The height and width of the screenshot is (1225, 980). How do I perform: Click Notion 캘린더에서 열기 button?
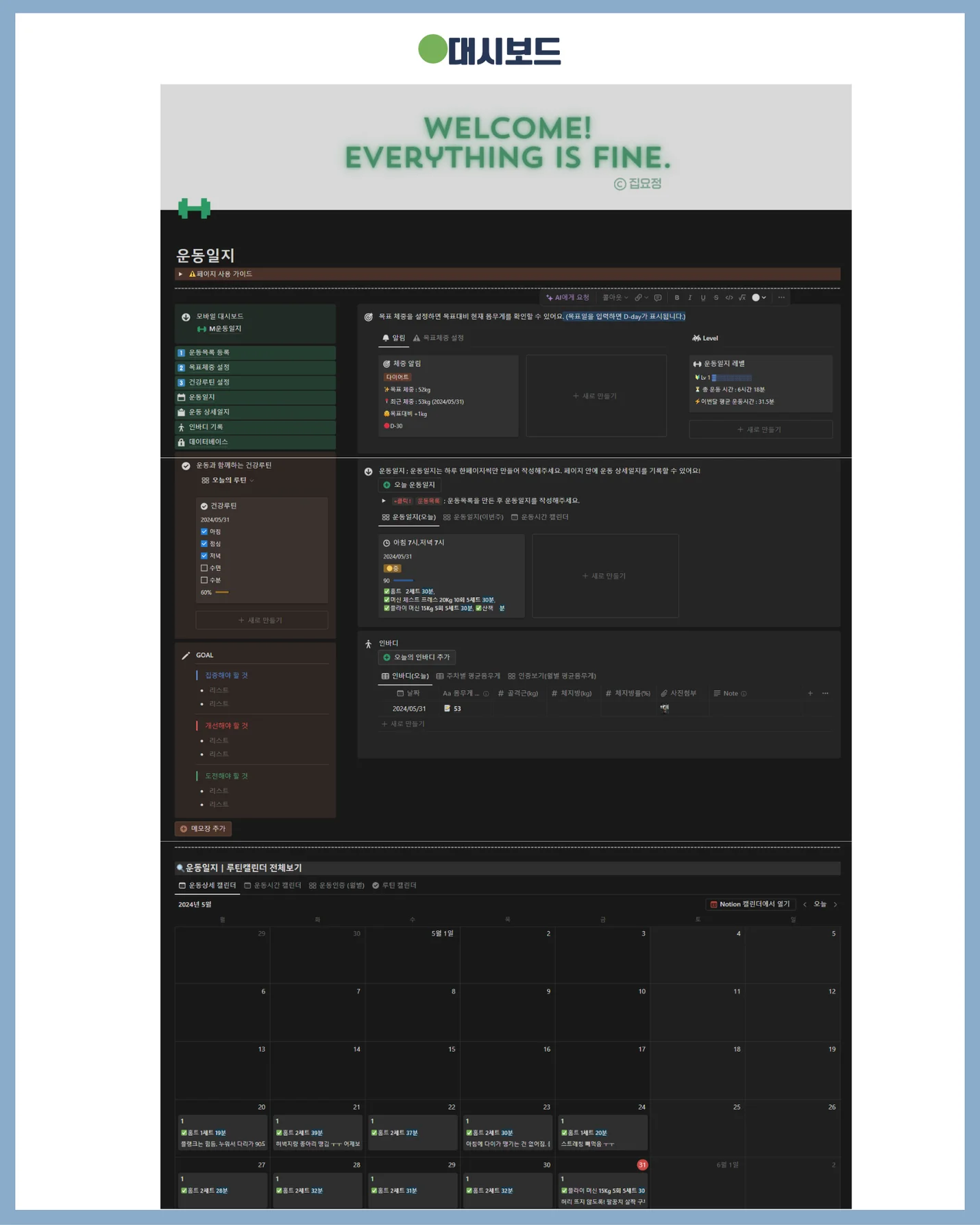(x=750, y=904)
